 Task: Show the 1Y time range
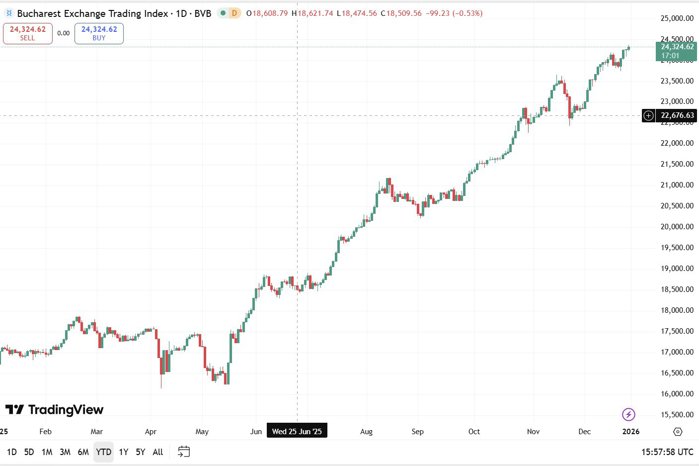(123, 452)
